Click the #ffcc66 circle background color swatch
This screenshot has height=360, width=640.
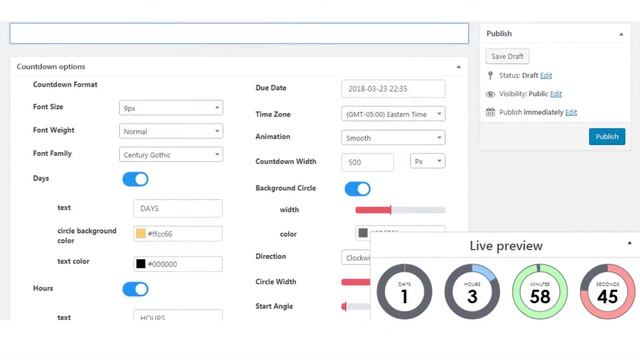point(140,233)
